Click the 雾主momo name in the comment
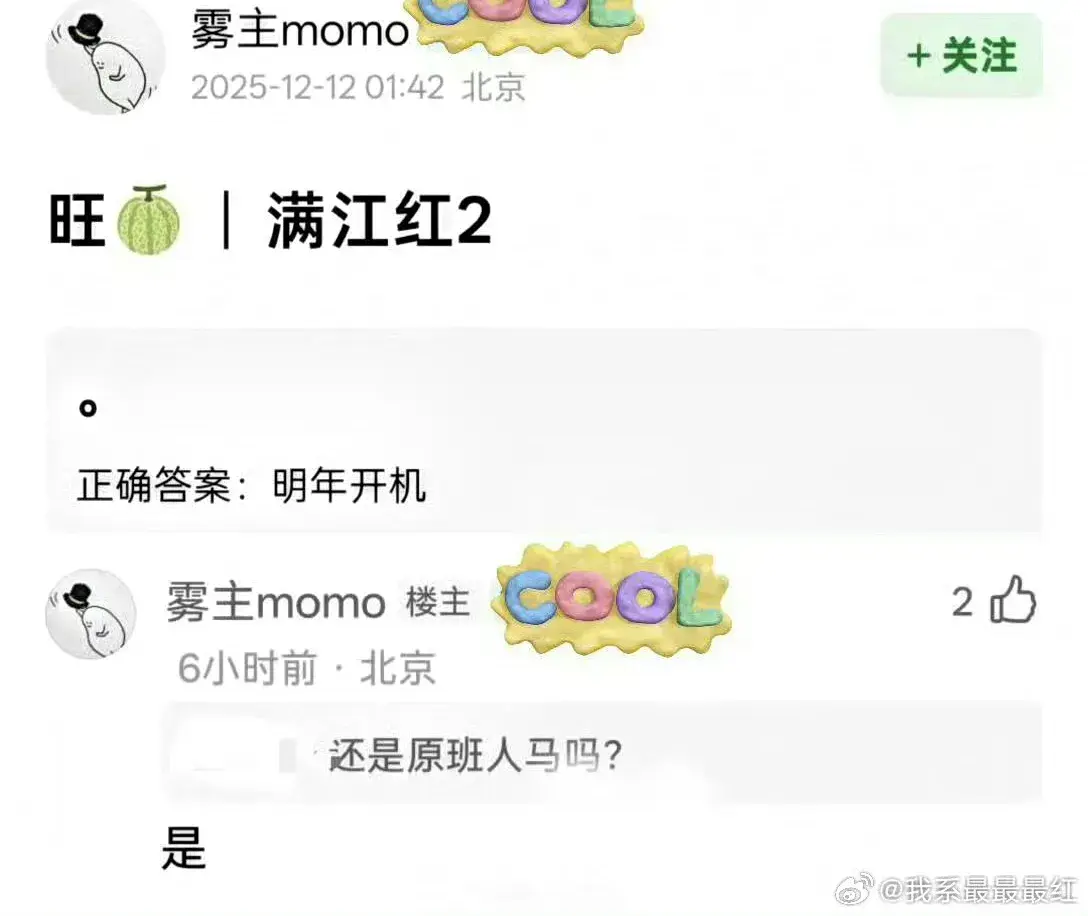 pyautogui.click(x=275, y=602)
